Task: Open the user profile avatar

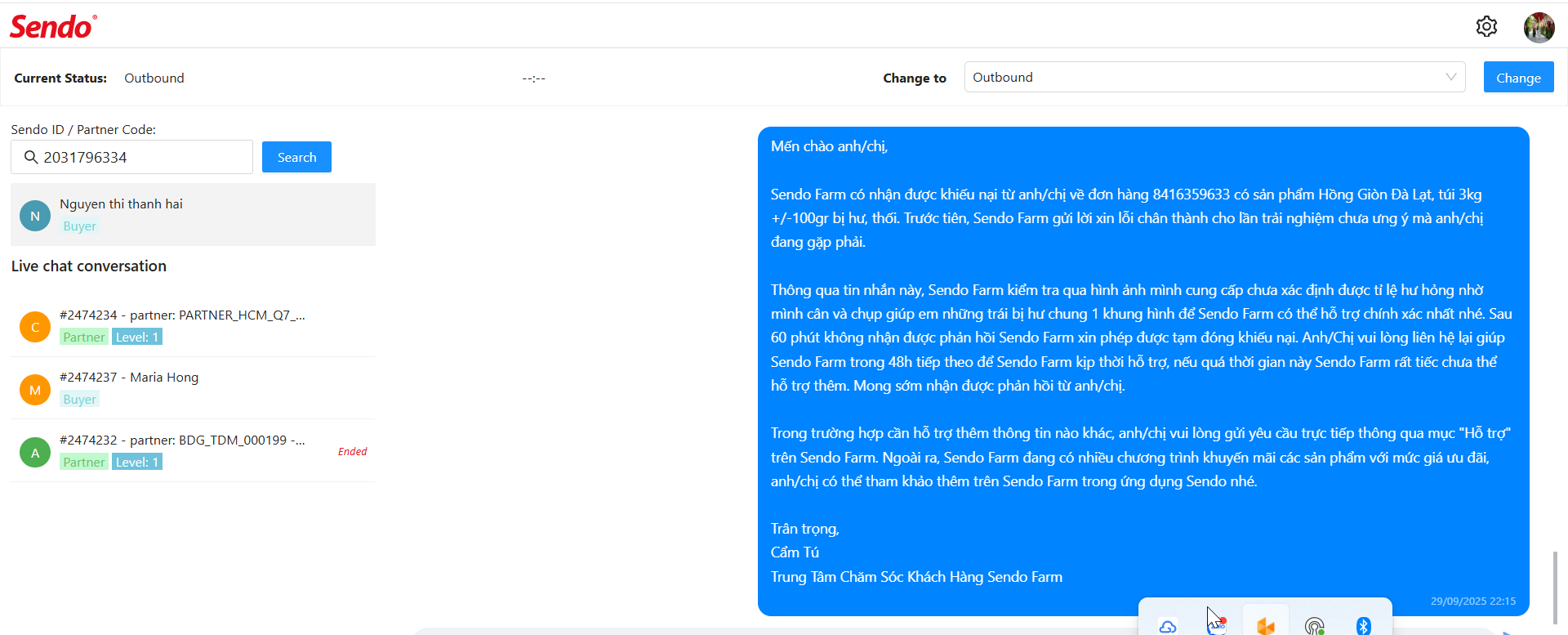Action: tap(1539, 27)
